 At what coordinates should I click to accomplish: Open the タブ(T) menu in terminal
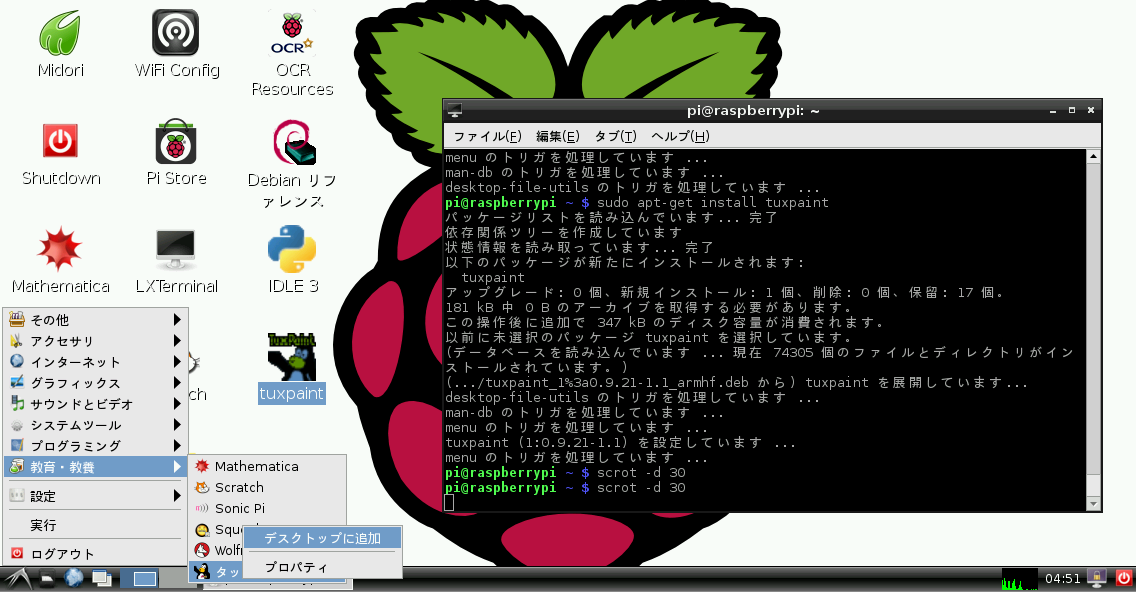pyautogui.click(x=615, y=136)
